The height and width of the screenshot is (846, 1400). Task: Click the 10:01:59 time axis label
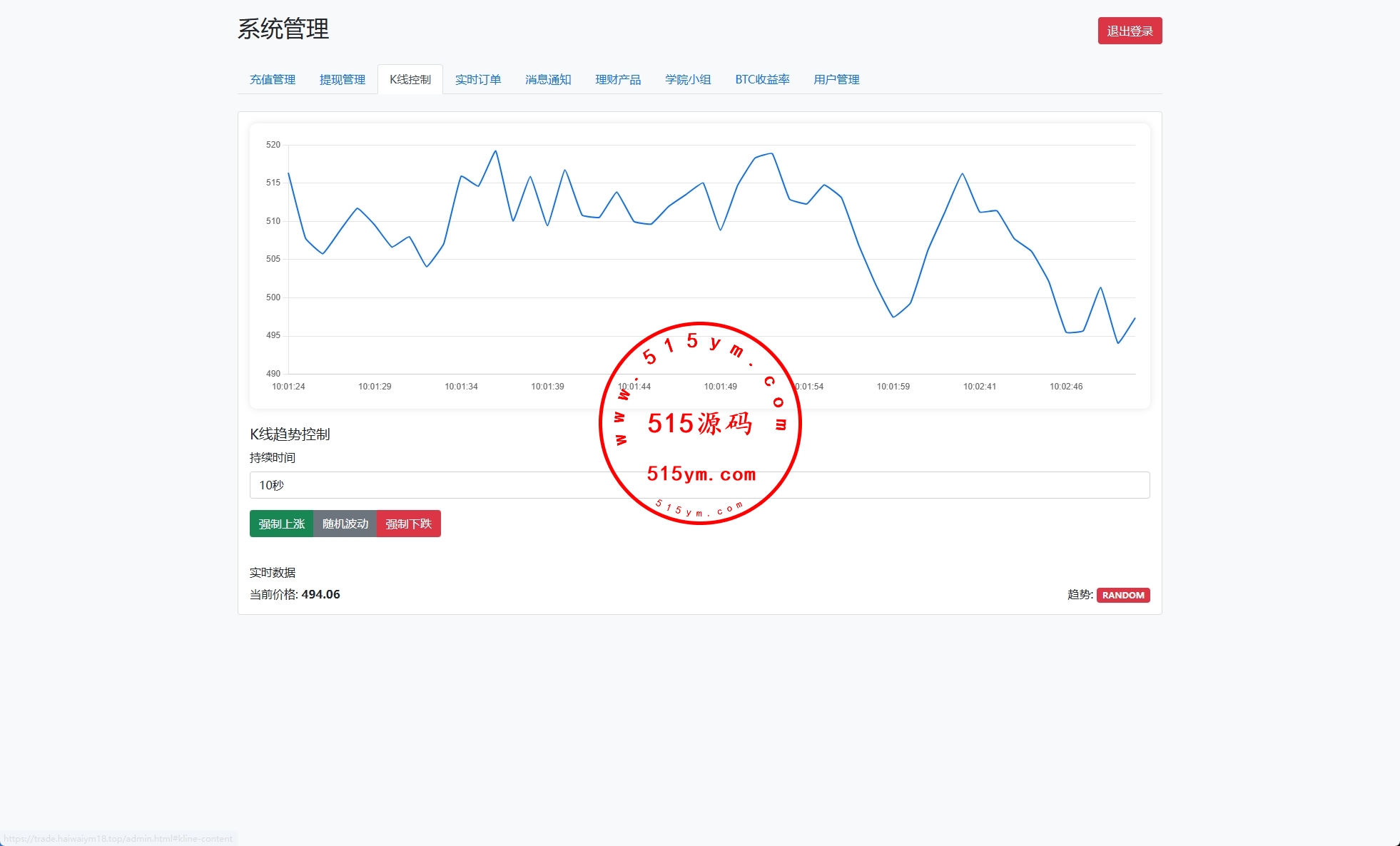(x=893, y=387)
